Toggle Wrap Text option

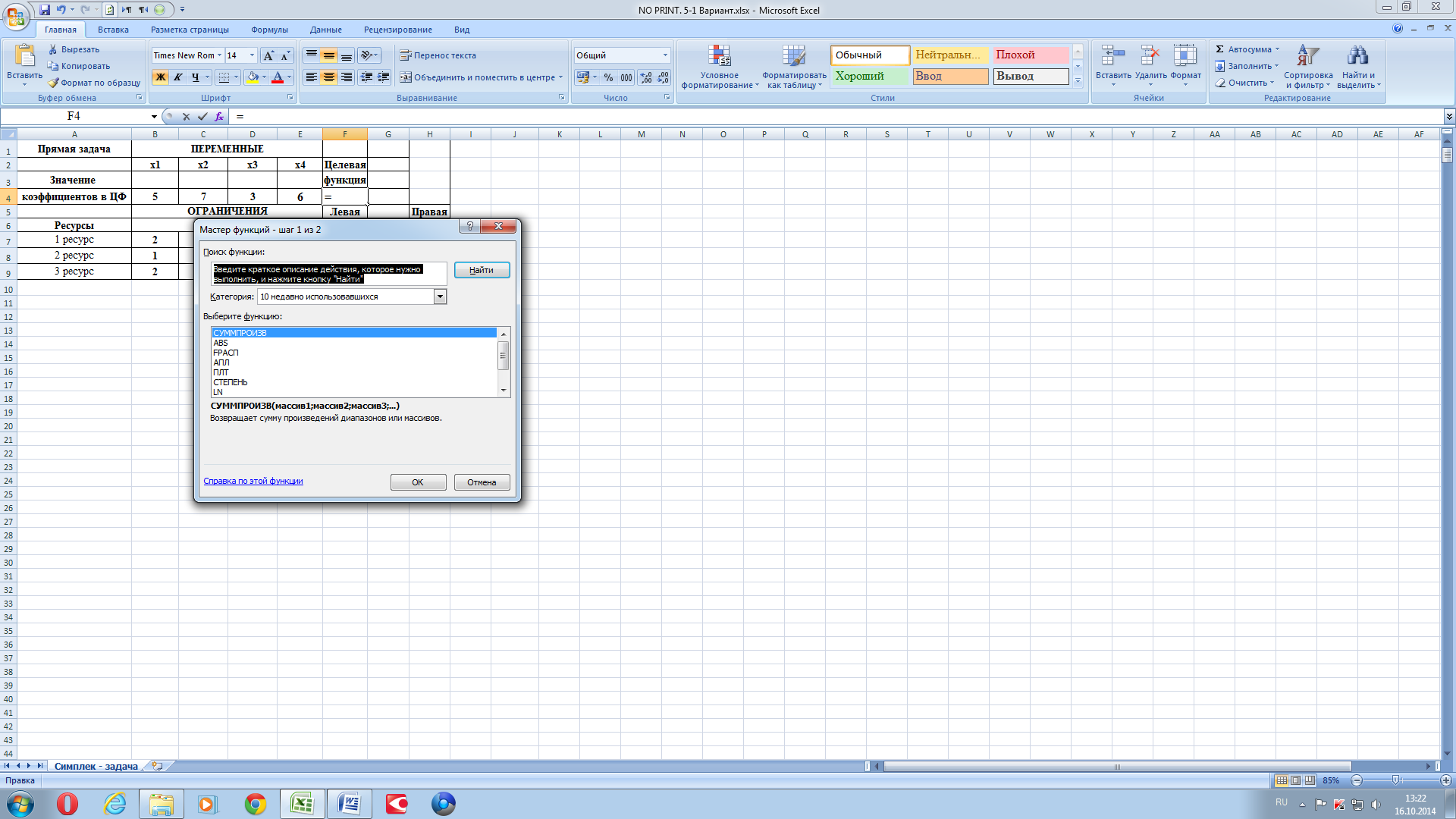(438, 55)
